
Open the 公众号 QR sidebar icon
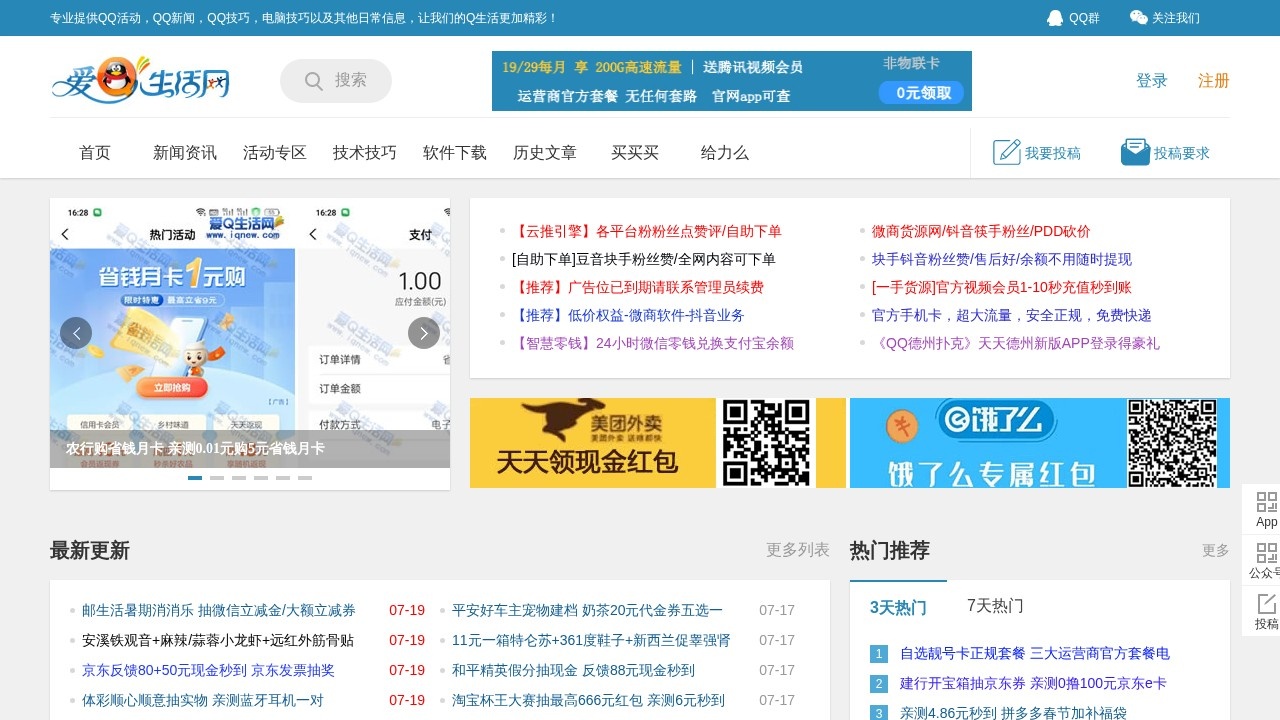[1267, 553]
